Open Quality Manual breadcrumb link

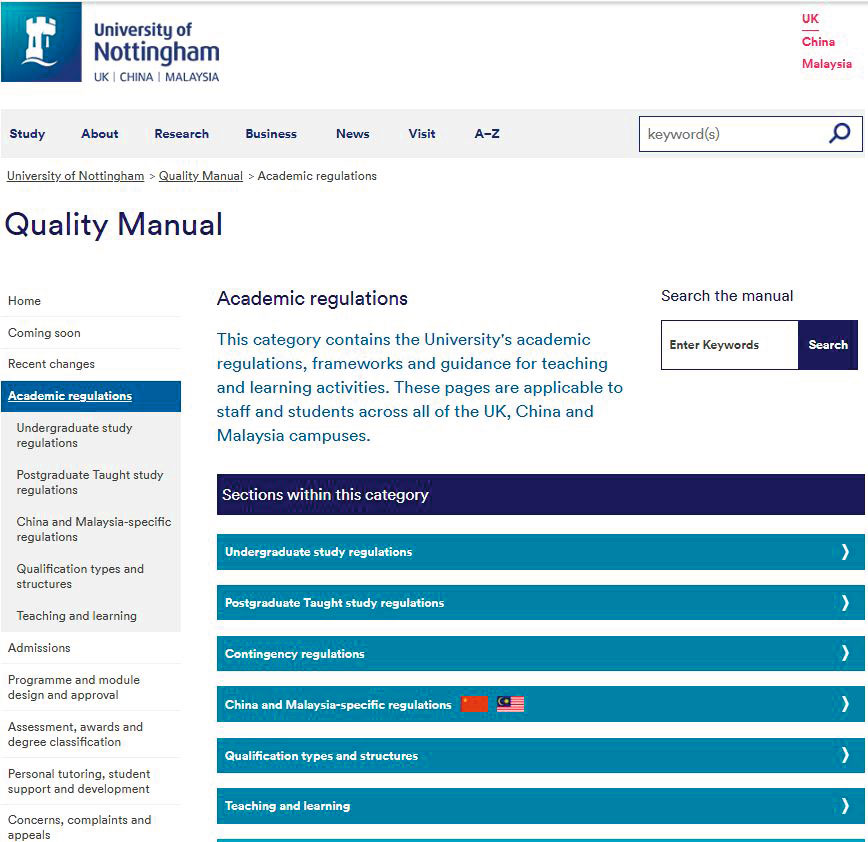201,176
